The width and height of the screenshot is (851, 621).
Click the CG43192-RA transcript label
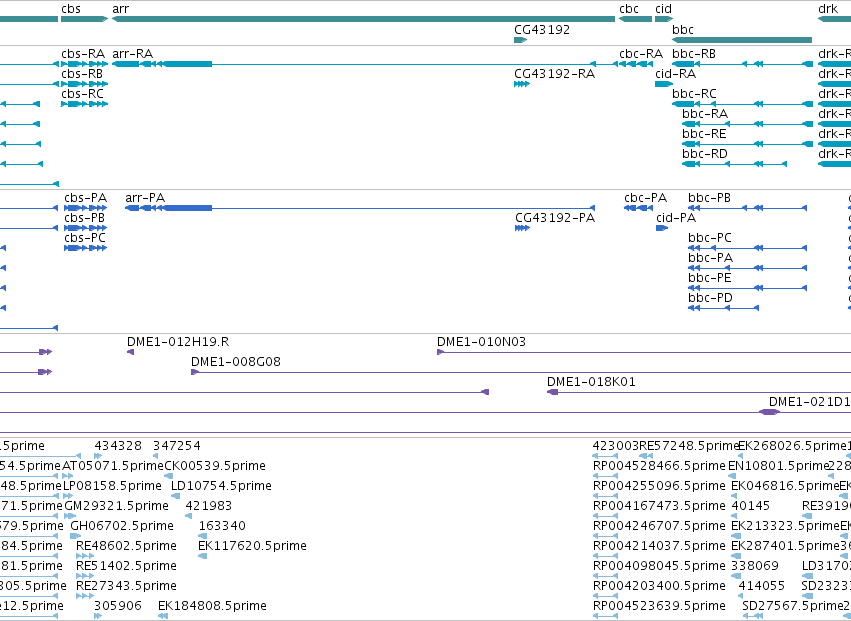coord(554,74)
